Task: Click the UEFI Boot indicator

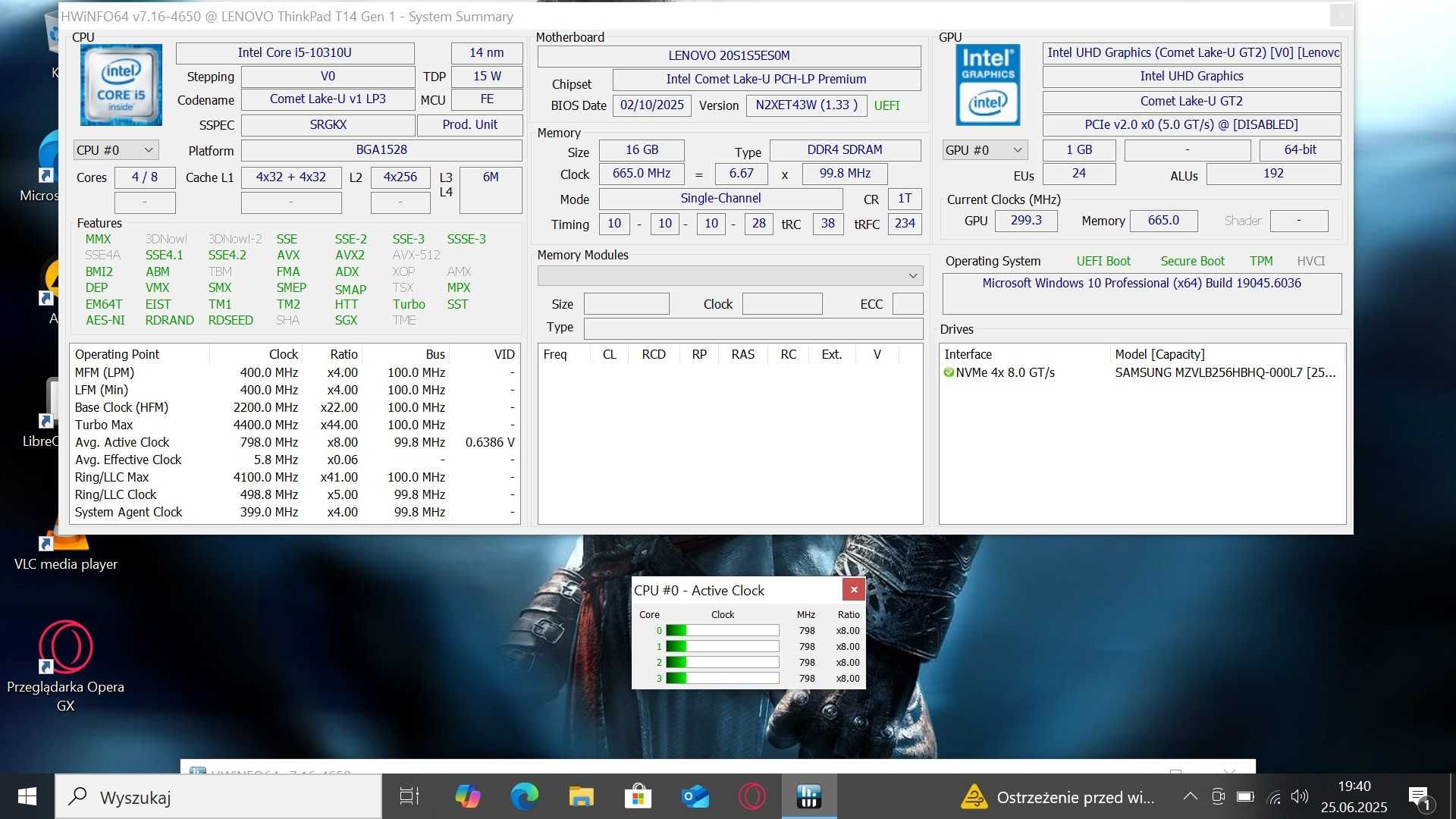Action: point(1103,261)
